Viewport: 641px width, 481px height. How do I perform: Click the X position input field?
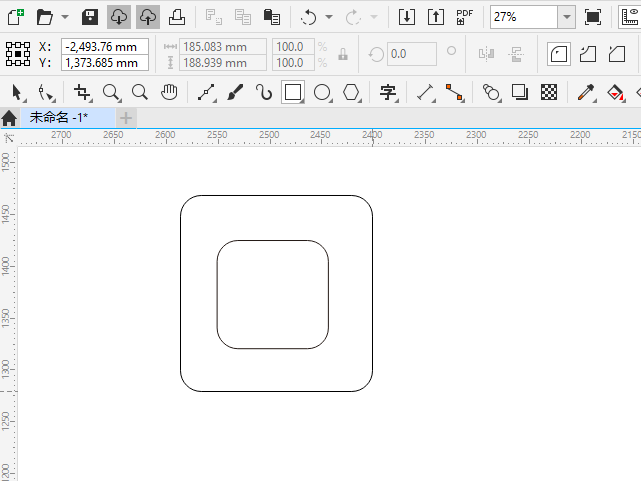(105, 47)
